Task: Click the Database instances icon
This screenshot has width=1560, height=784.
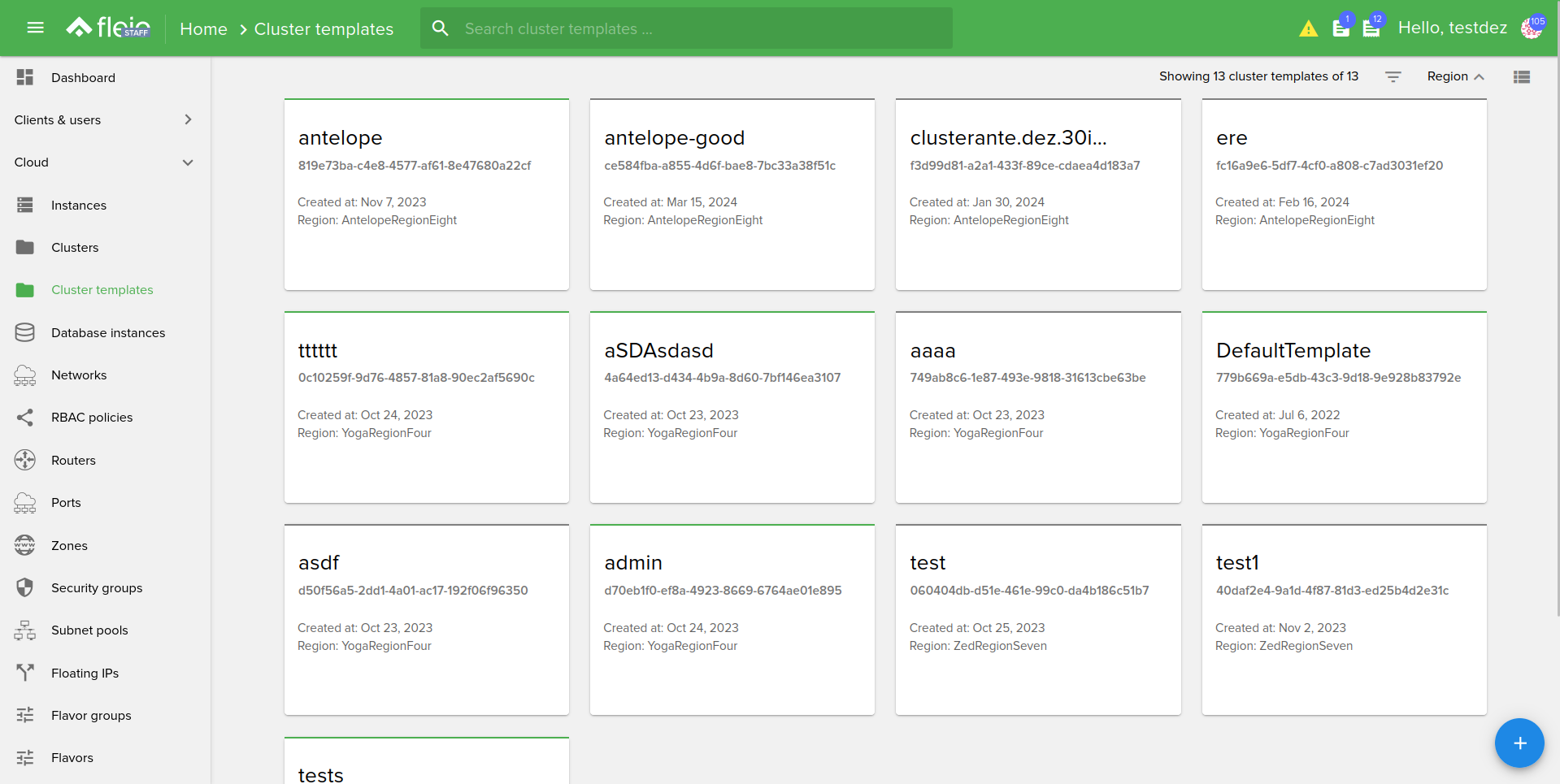Action: (x=24, y=332)
